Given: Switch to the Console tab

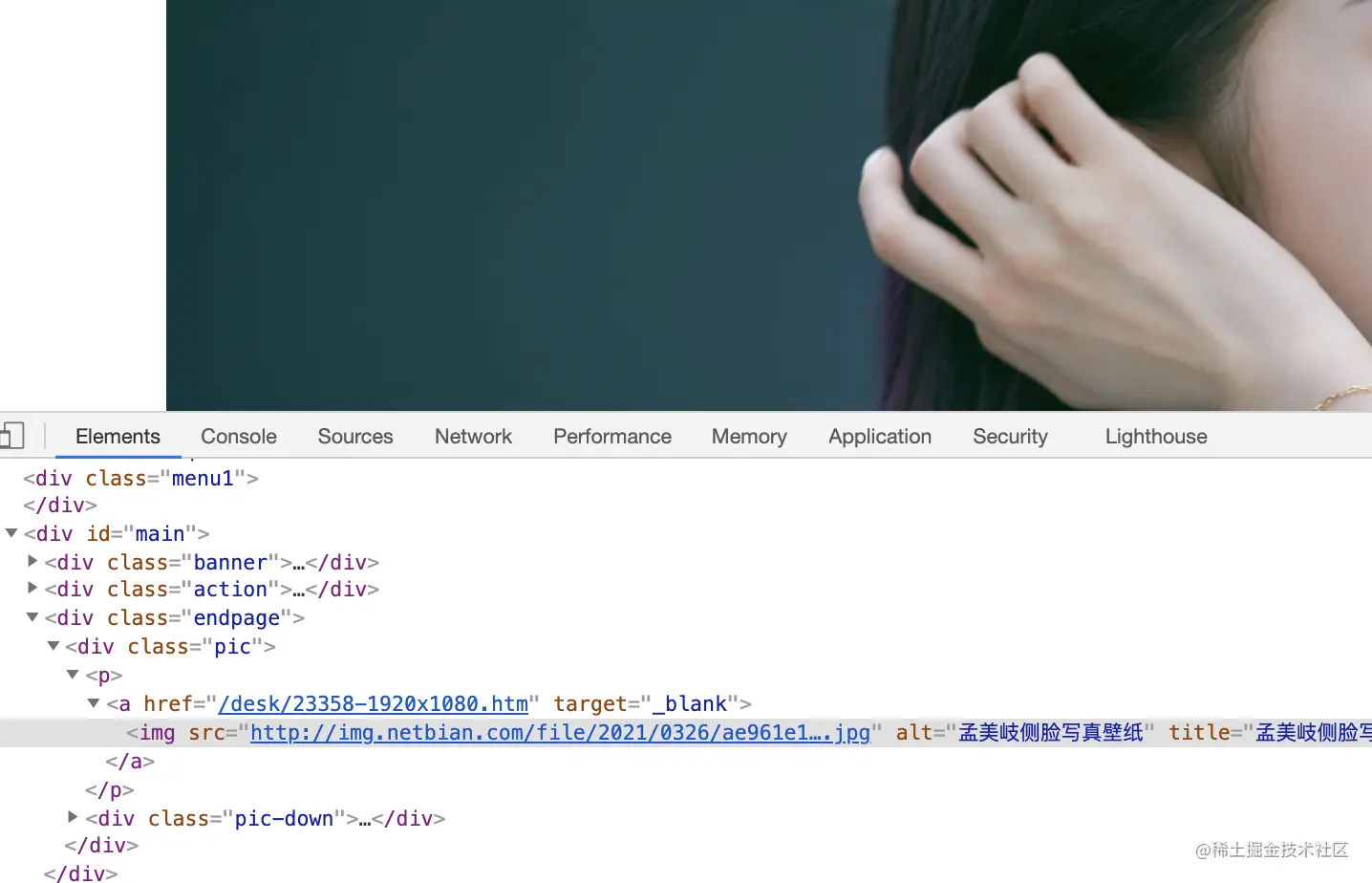Looking at the screenshot, I should tap(239, 437).
